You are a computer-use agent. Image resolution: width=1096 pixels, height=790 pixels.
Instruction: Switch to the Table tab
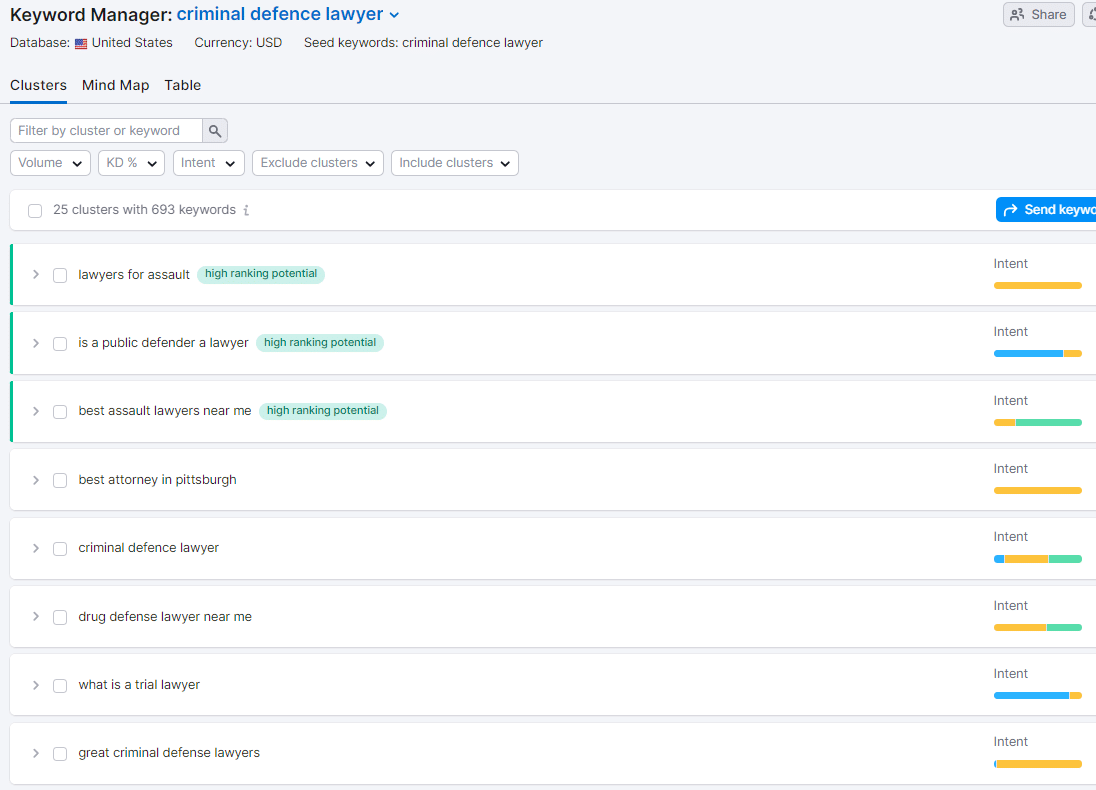(182, 86)
